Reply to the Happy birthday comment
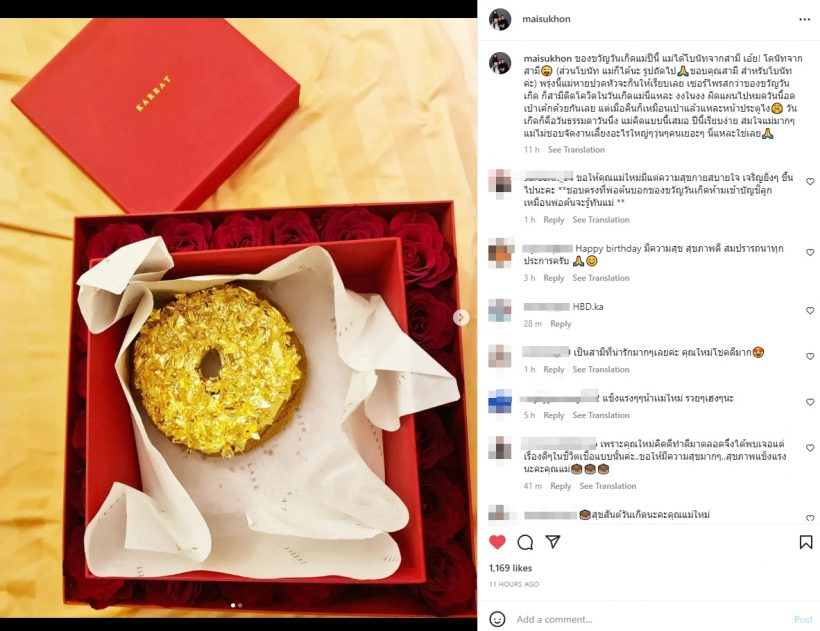Viewport: 820px width, 631px height. tap(553, 278)
